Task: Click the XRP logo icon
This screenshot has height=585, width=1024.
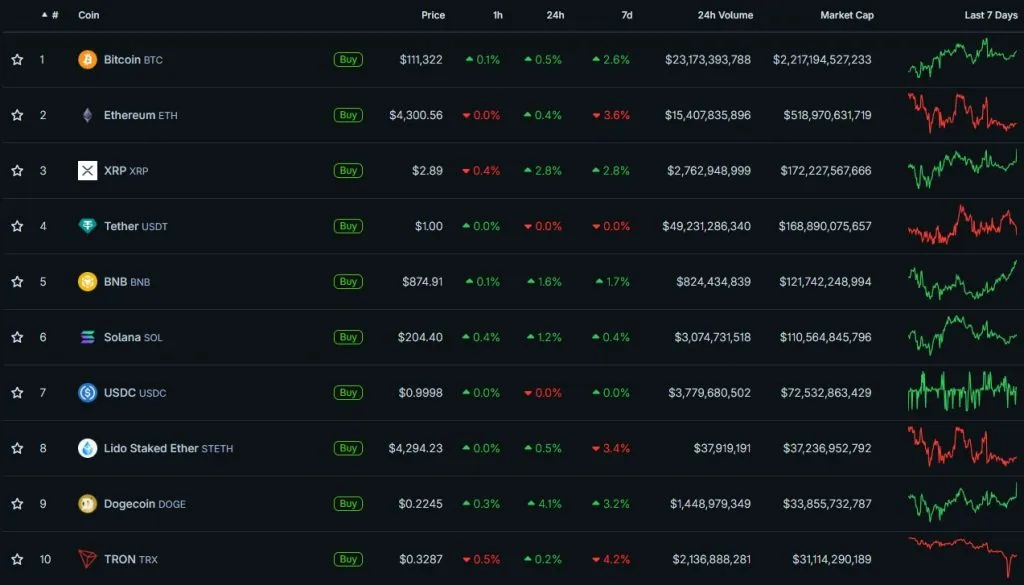Action: [87, 171]
